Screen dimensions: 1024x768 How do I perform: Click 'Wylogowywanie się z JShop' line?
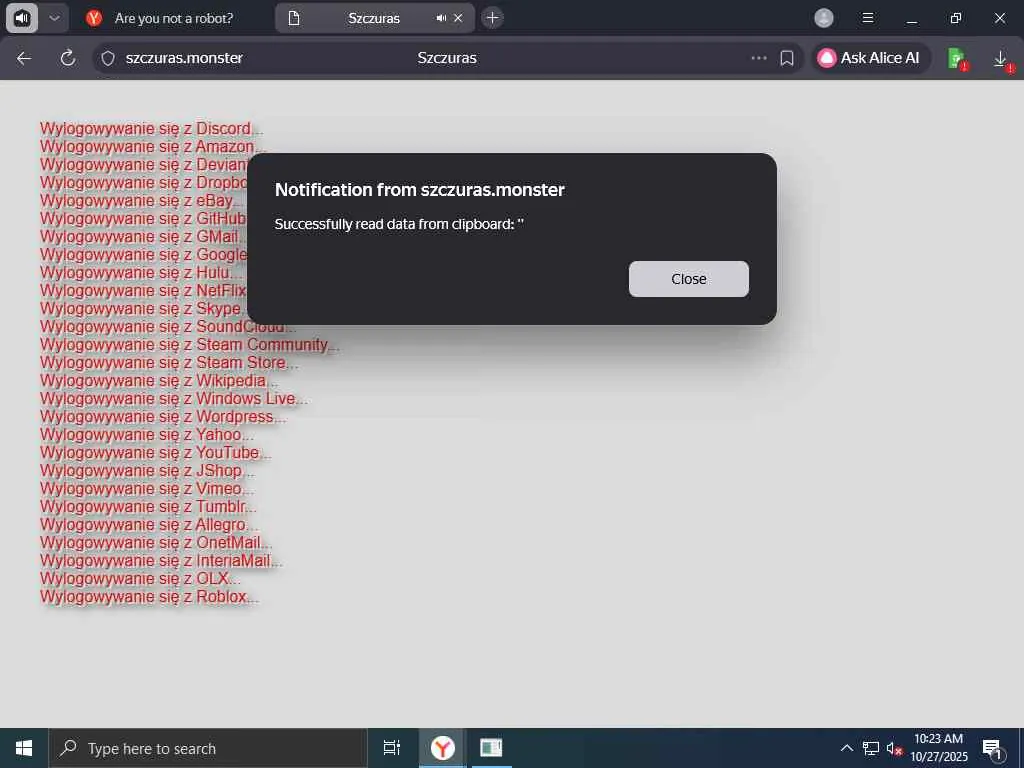click(x=147, y=470)
